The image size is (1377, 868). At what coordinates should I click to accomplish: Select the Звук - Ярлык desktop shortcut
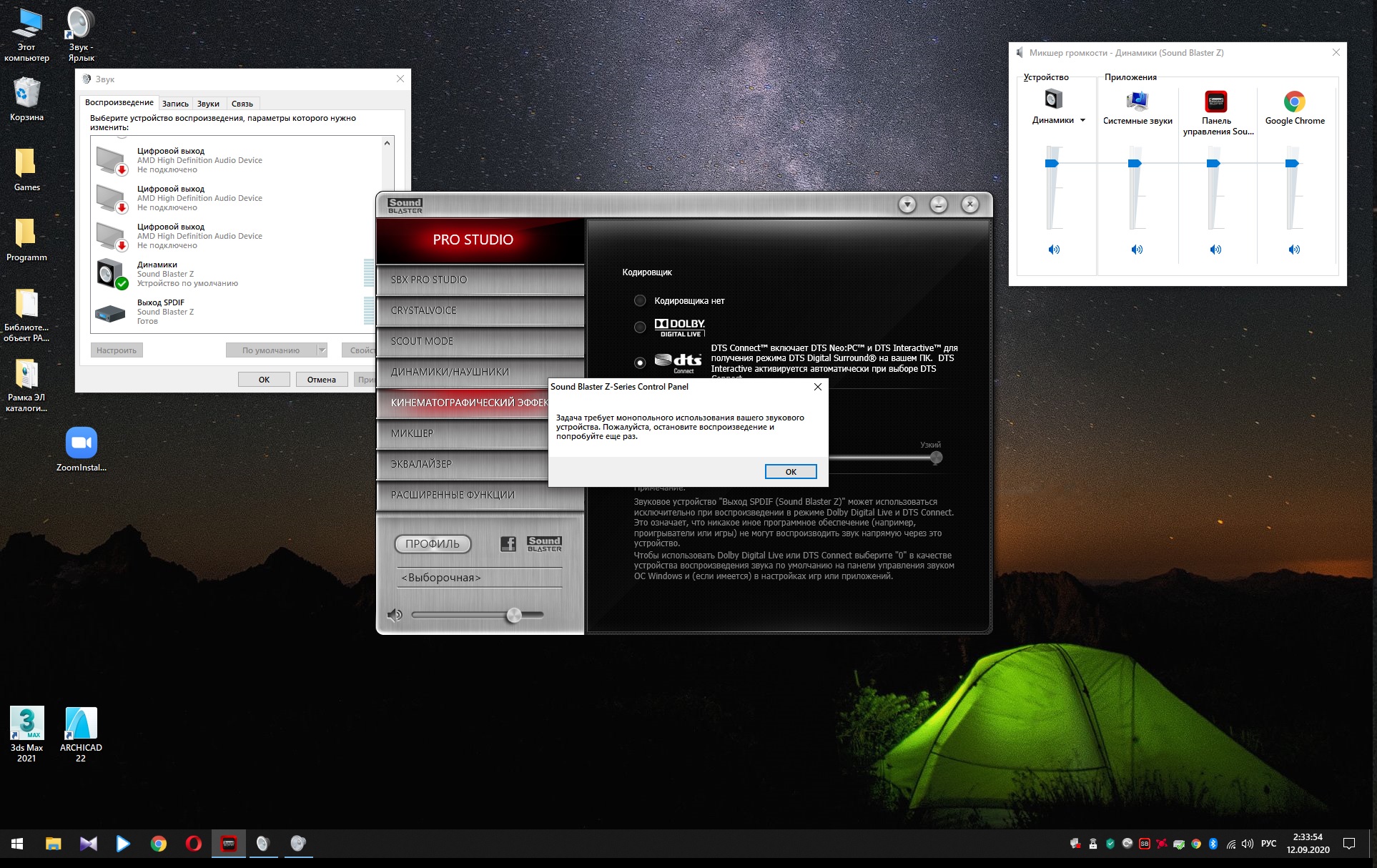[81, 34]
